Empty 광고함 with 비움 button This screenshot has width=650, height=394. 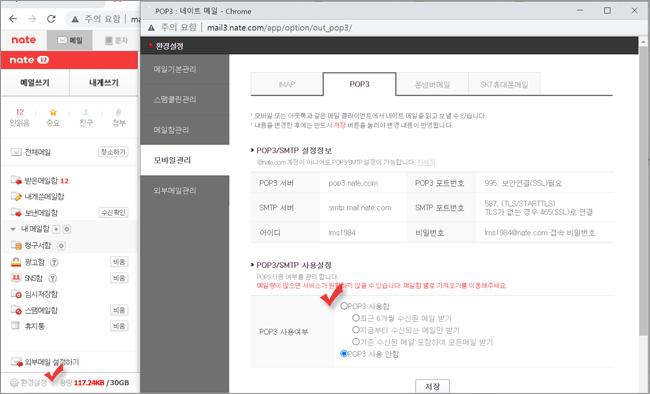pyautogui.click(x=119, y=262)
